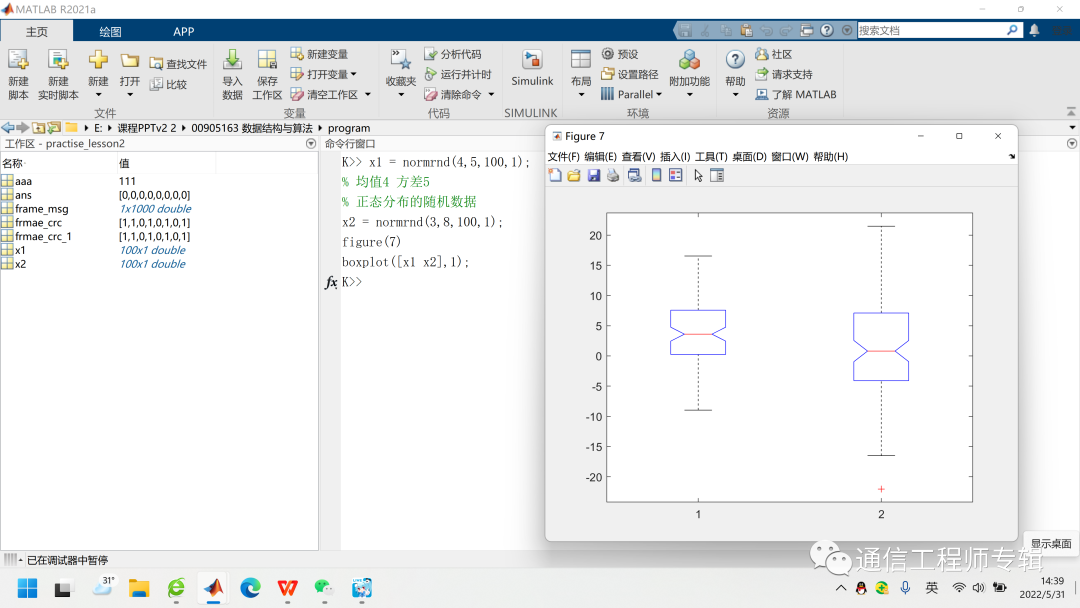
Task: Click 了解 MATLAB learn button
Action: pos(796,94)
